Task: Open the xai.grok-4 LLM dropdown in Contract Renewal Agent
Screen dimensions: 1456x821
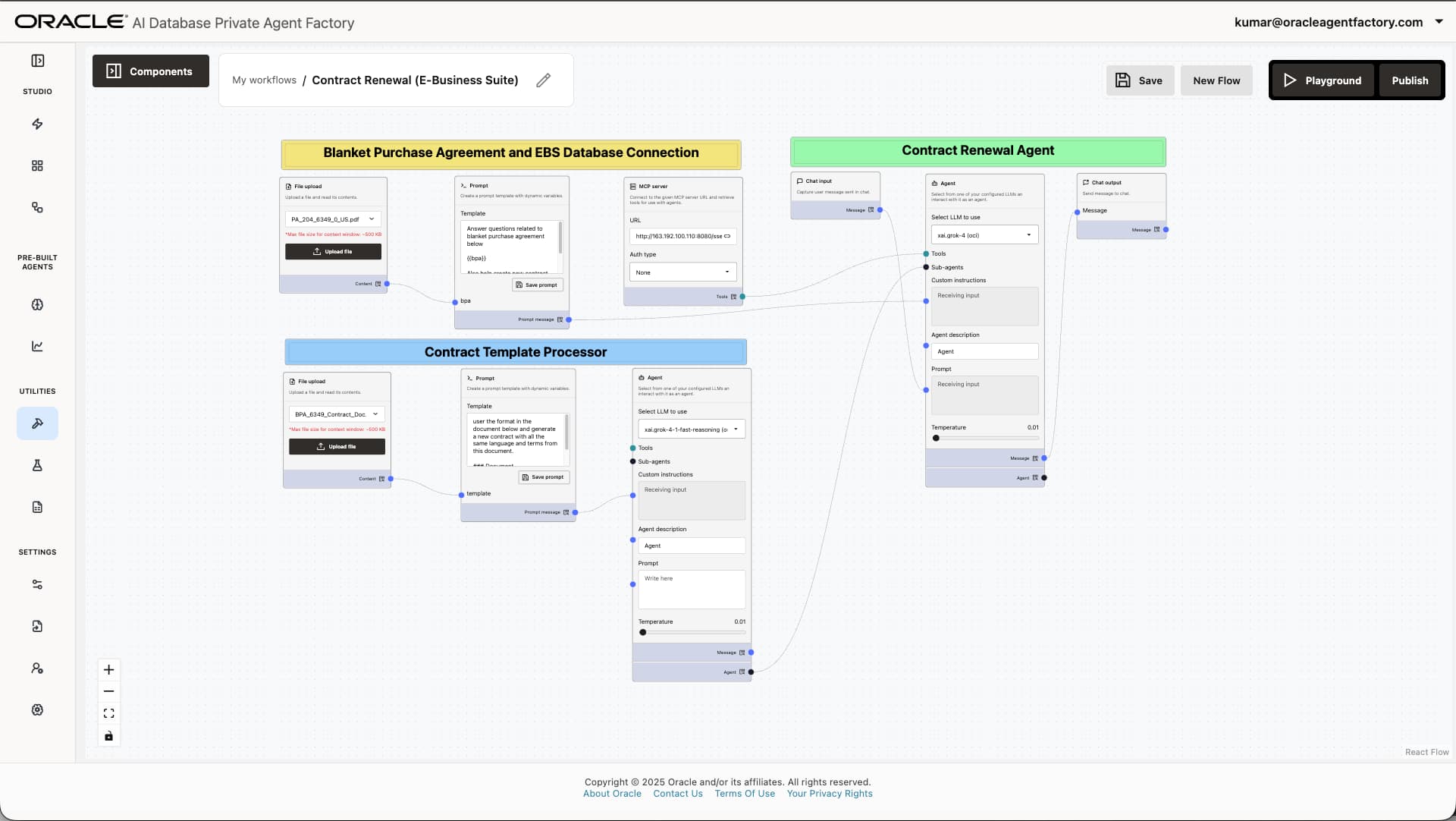Action: point(984,234)
